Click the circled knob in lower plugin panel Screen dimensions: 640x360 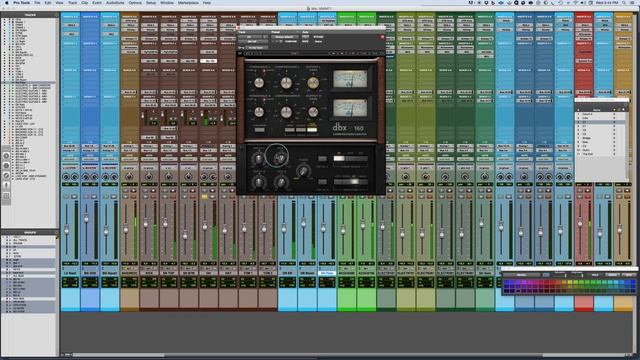280,158
